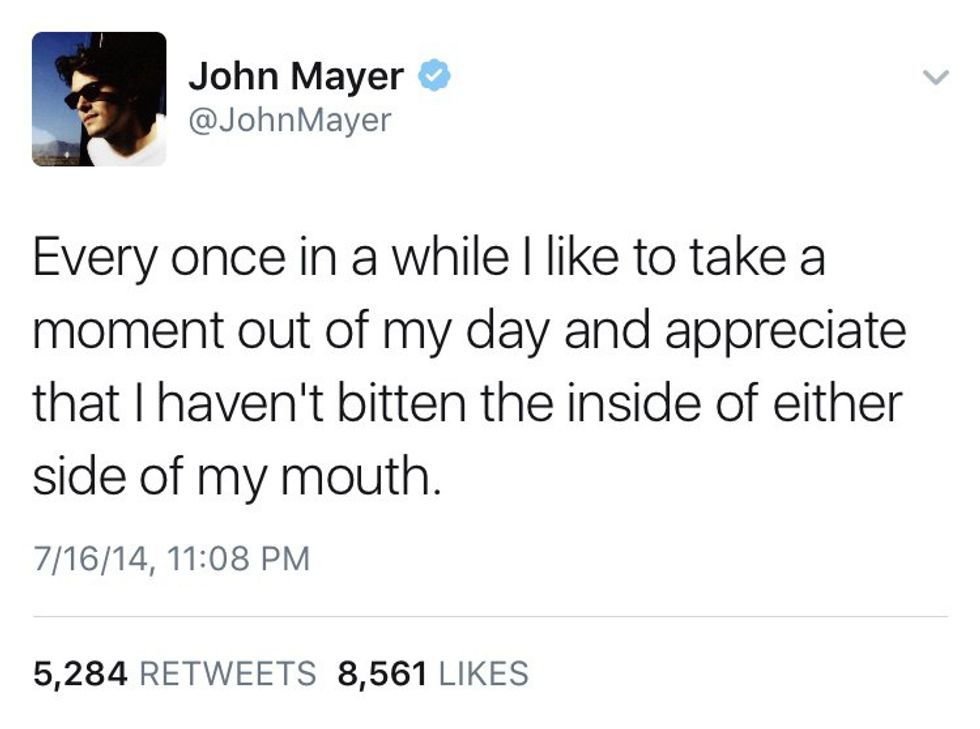Click the 11:08 PM time text
Viewport: 980px width, 729px height.
[238, 557]
